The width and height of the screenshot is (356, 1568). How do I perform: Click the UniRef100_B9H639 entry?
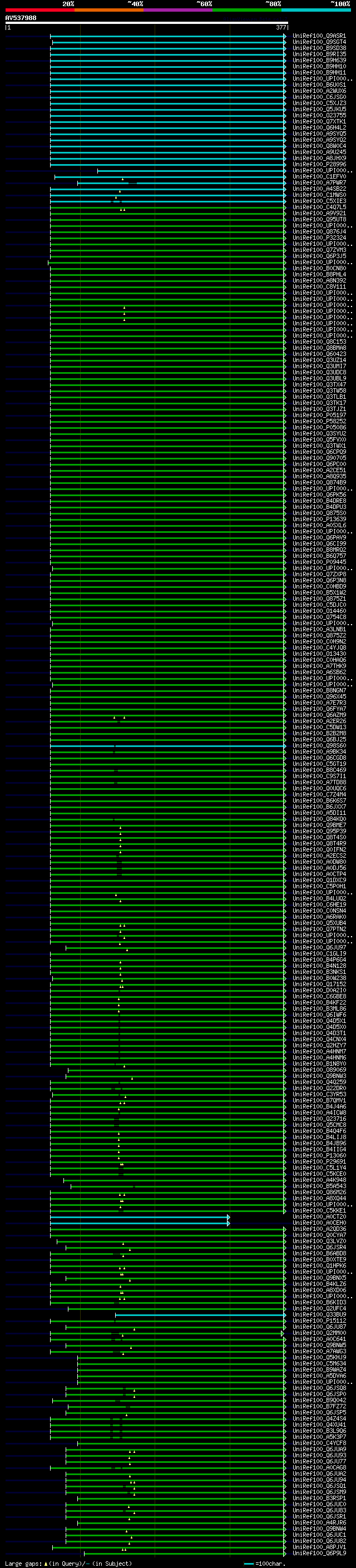[x=319, y=60]
